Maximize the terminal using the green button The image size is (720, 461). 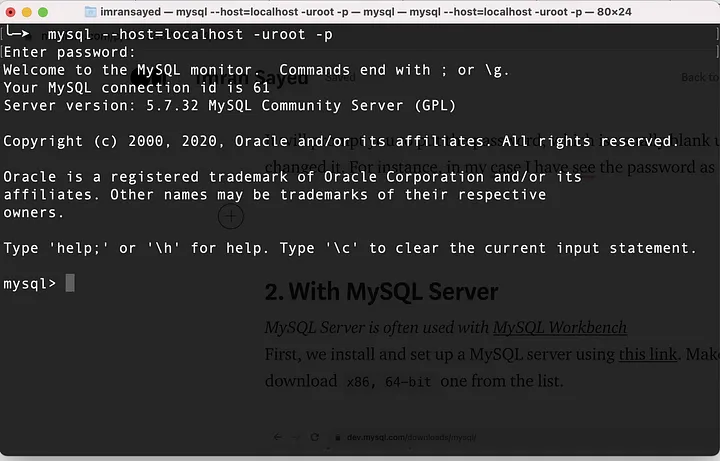tap(43, 12)
